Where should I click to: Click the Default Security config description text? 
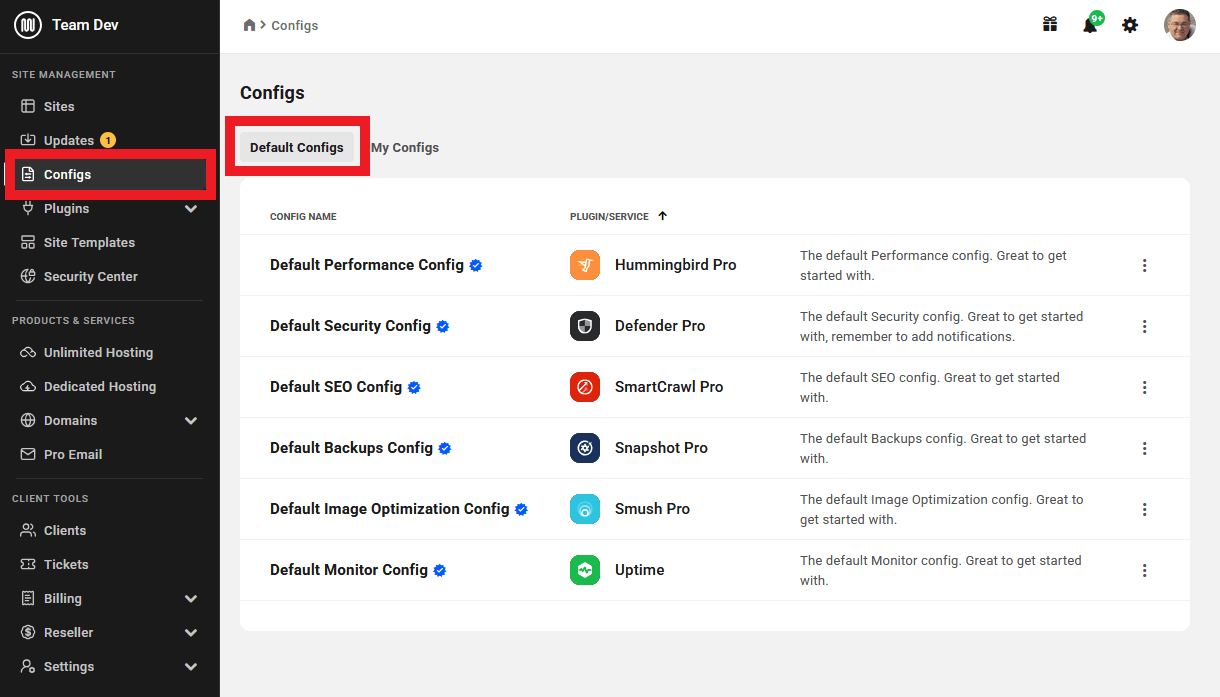(942, 326)
